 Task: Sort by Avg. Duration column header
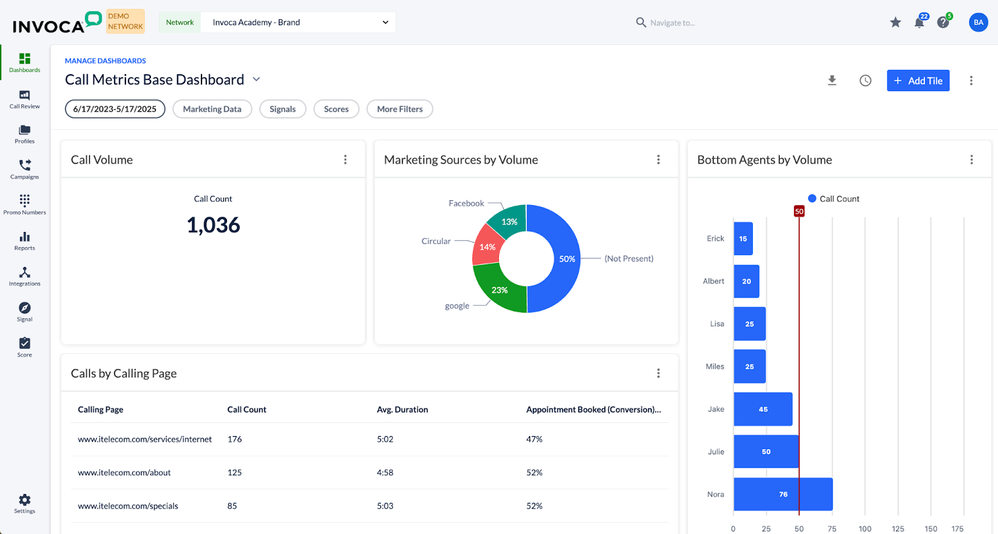(402, 409)
